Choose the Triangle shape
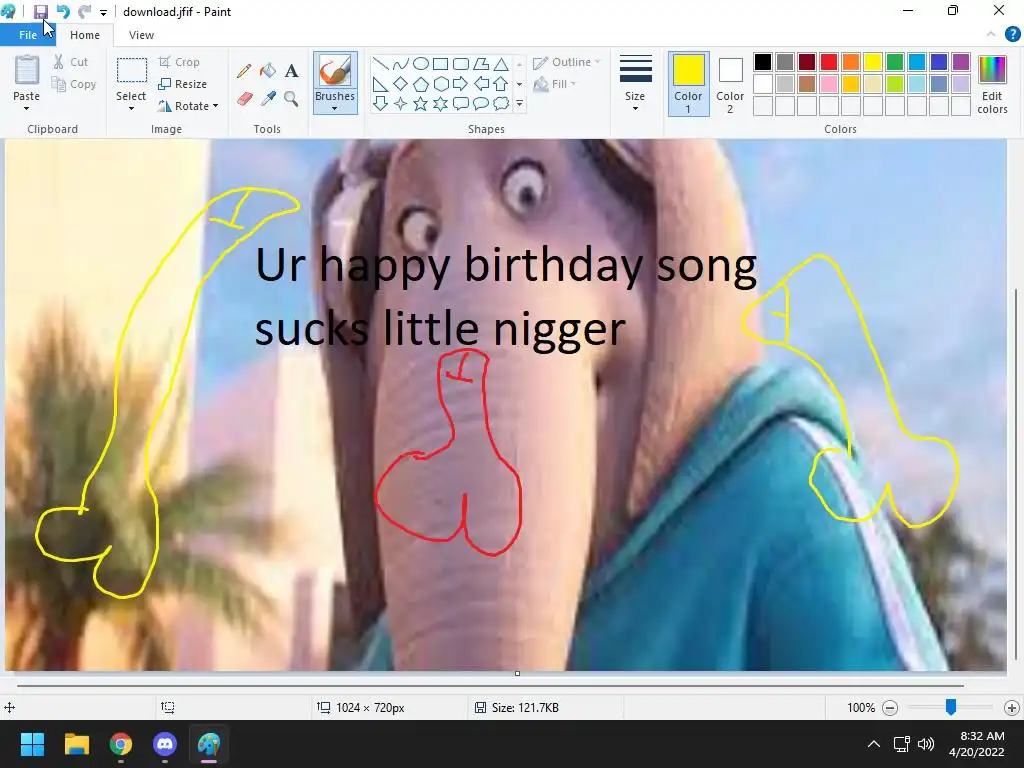Image resolution: width=1024 pixels, height=768 pixels. (501, 63)
